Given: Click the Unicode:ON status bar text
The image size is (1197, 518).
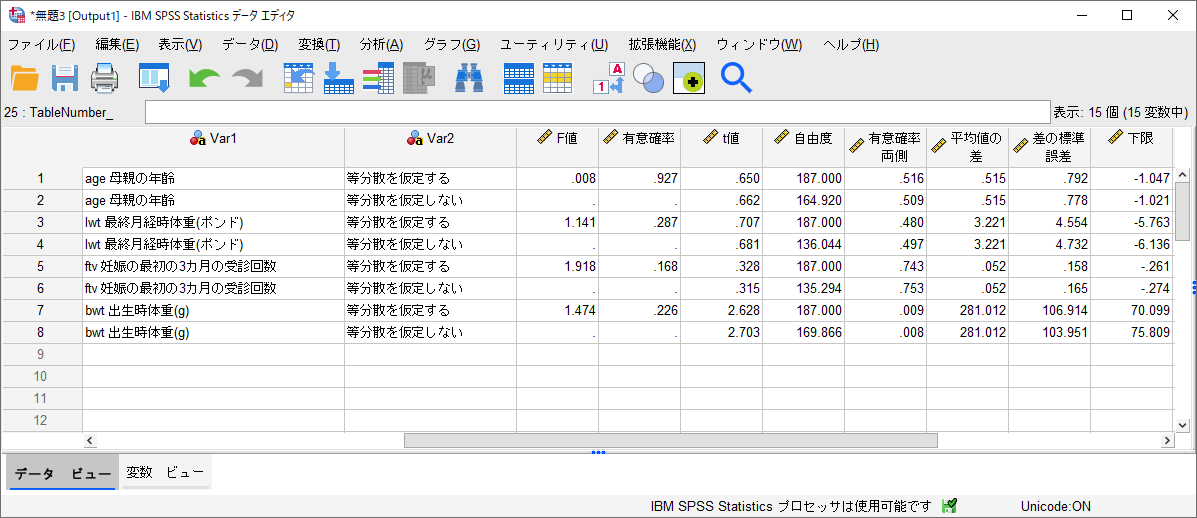Looking at the screenshot, I should 1056,506.
